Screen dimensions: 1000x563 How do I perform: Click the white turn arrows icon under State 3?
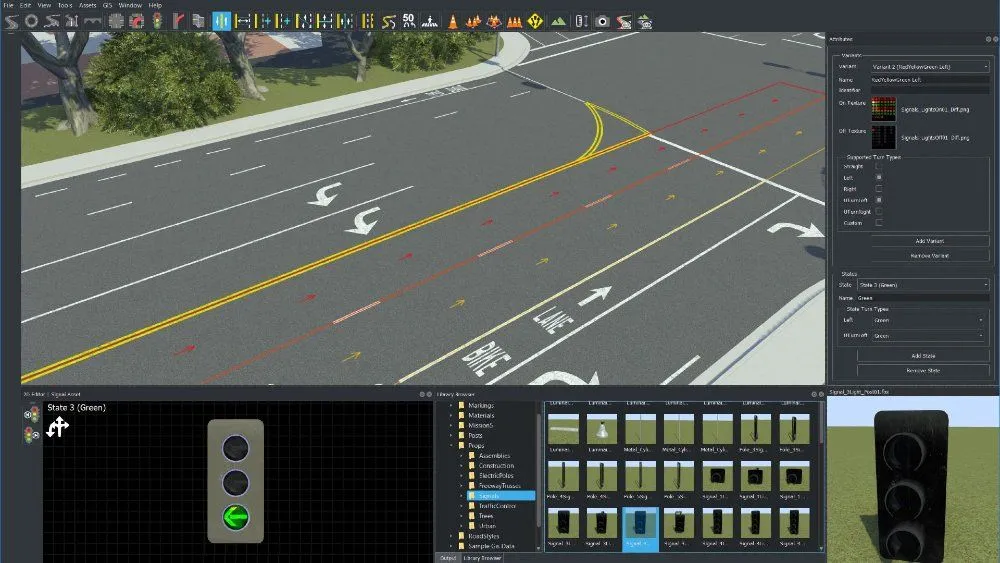[x=57, y=427]
